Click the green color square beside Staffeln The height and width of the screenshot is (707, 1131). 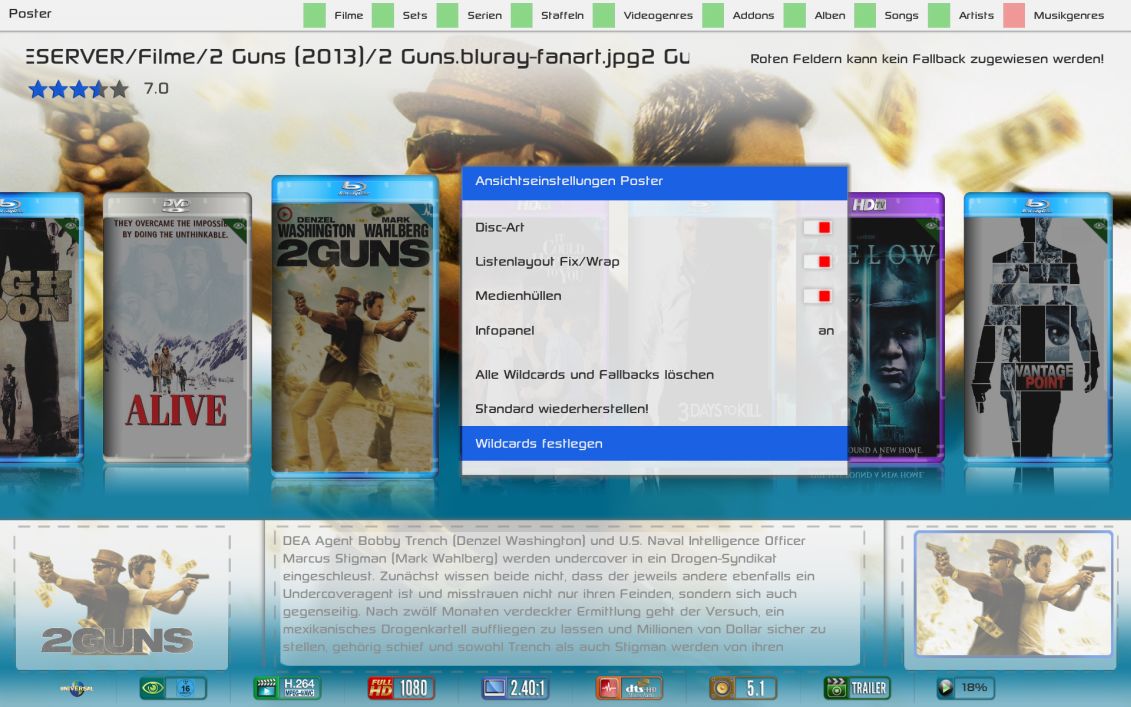coord(522,15)
